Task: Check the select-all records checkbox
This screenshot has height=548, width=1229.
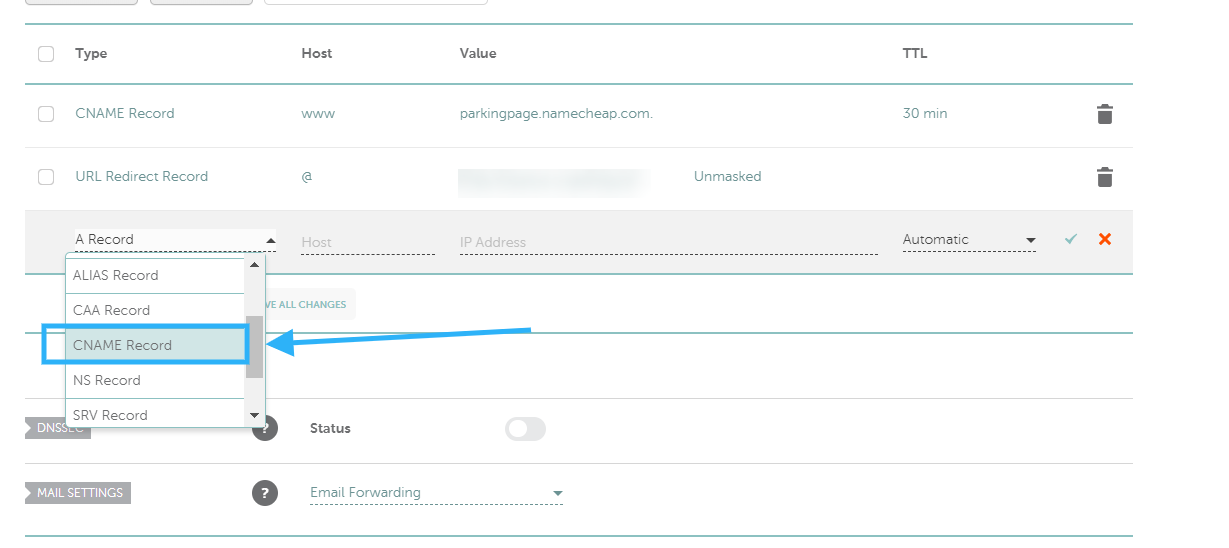Action: (x=46, y=54)
